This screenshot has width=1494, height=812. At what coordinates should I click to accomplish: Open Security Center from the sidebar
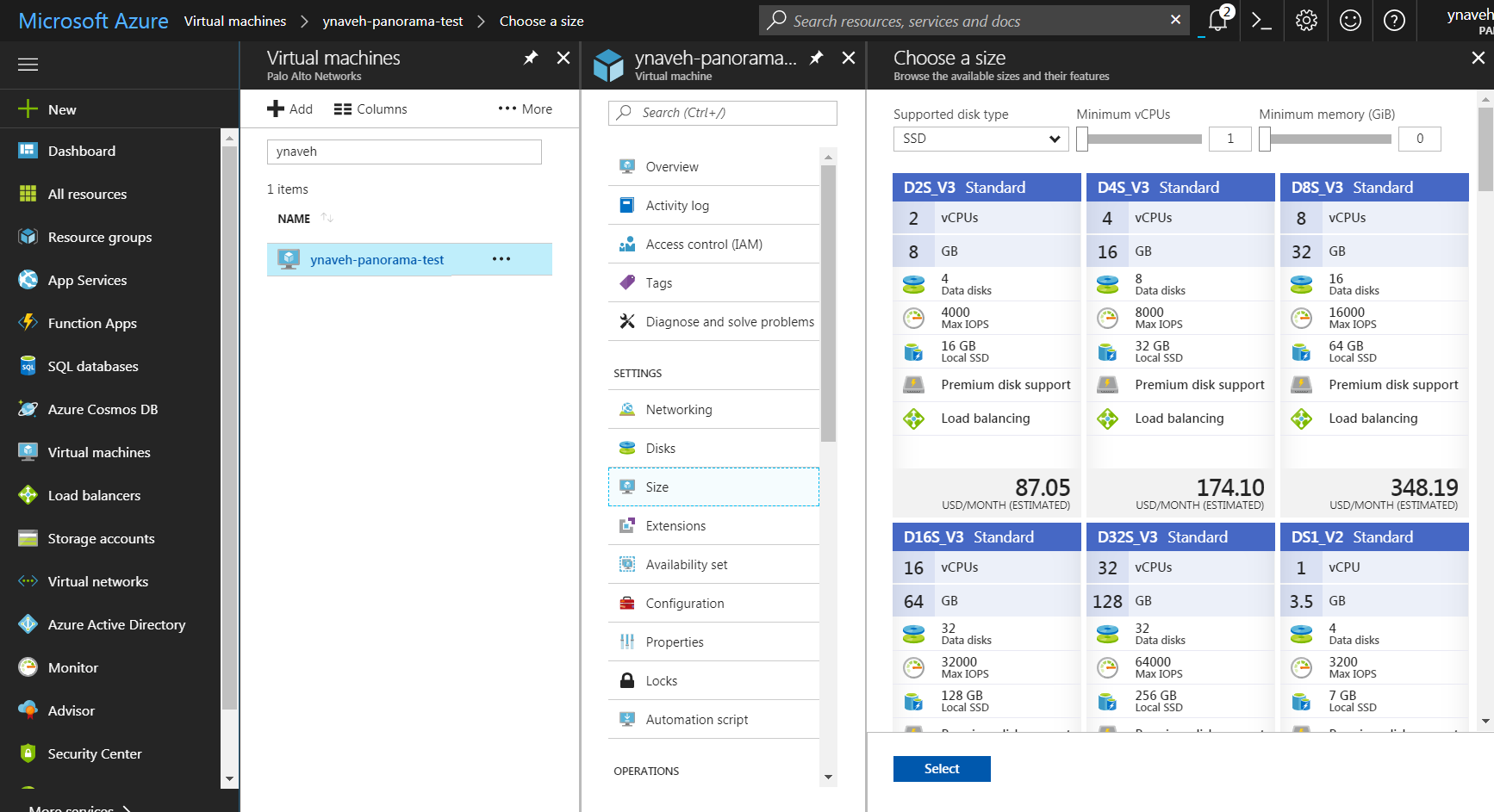tap(95, 753)
